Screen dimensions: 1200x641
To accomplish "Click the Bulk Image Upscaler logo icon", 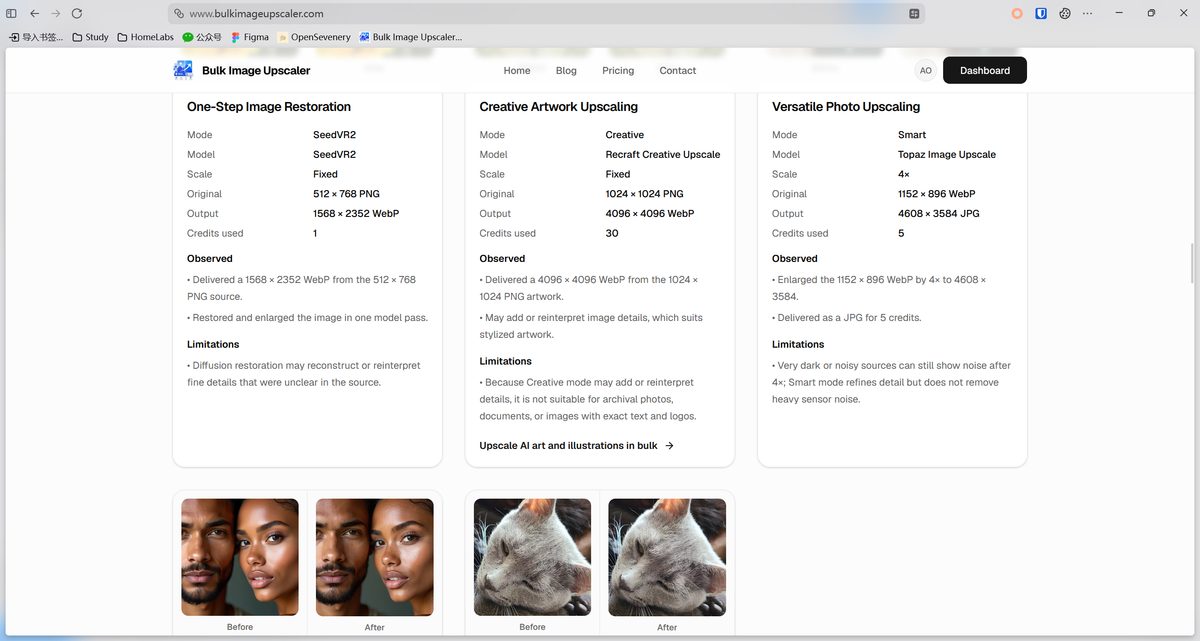I will point(183,70).
